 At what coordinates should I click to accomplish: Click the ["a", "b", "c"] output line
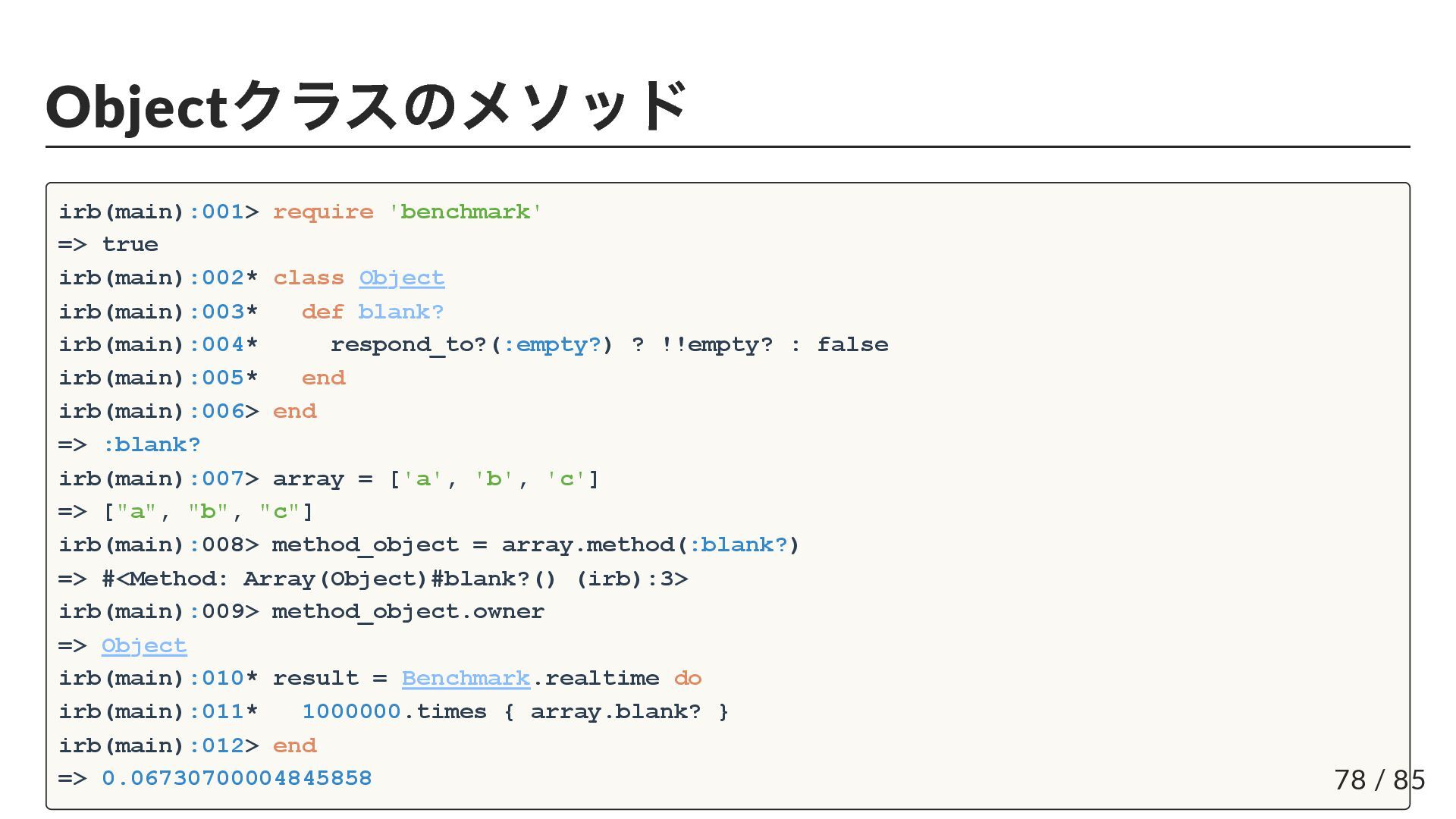click(207, 512)
